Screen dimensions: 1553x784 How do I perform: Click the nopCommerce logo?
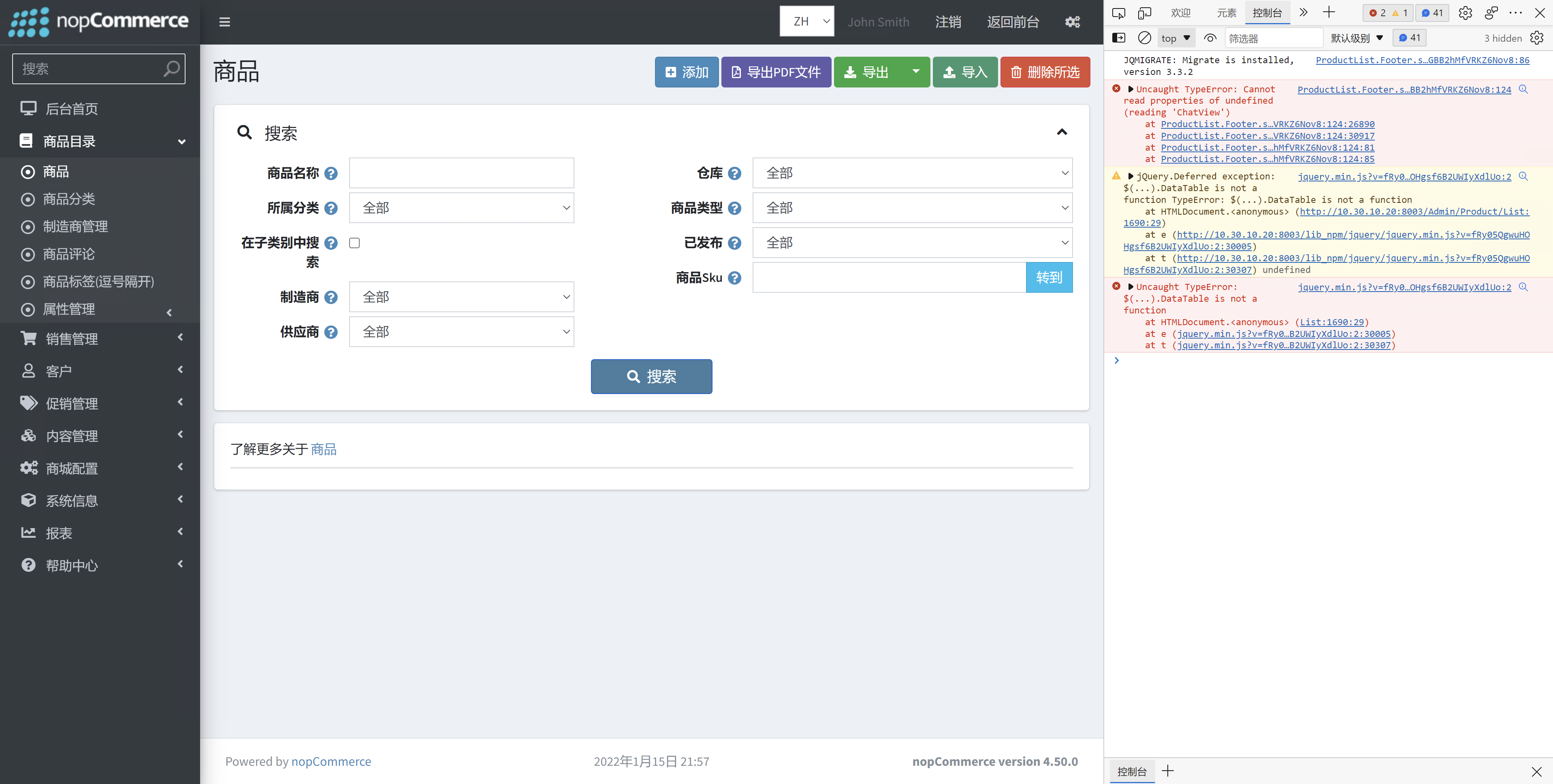pyautogui.click(x=99, y=22)
